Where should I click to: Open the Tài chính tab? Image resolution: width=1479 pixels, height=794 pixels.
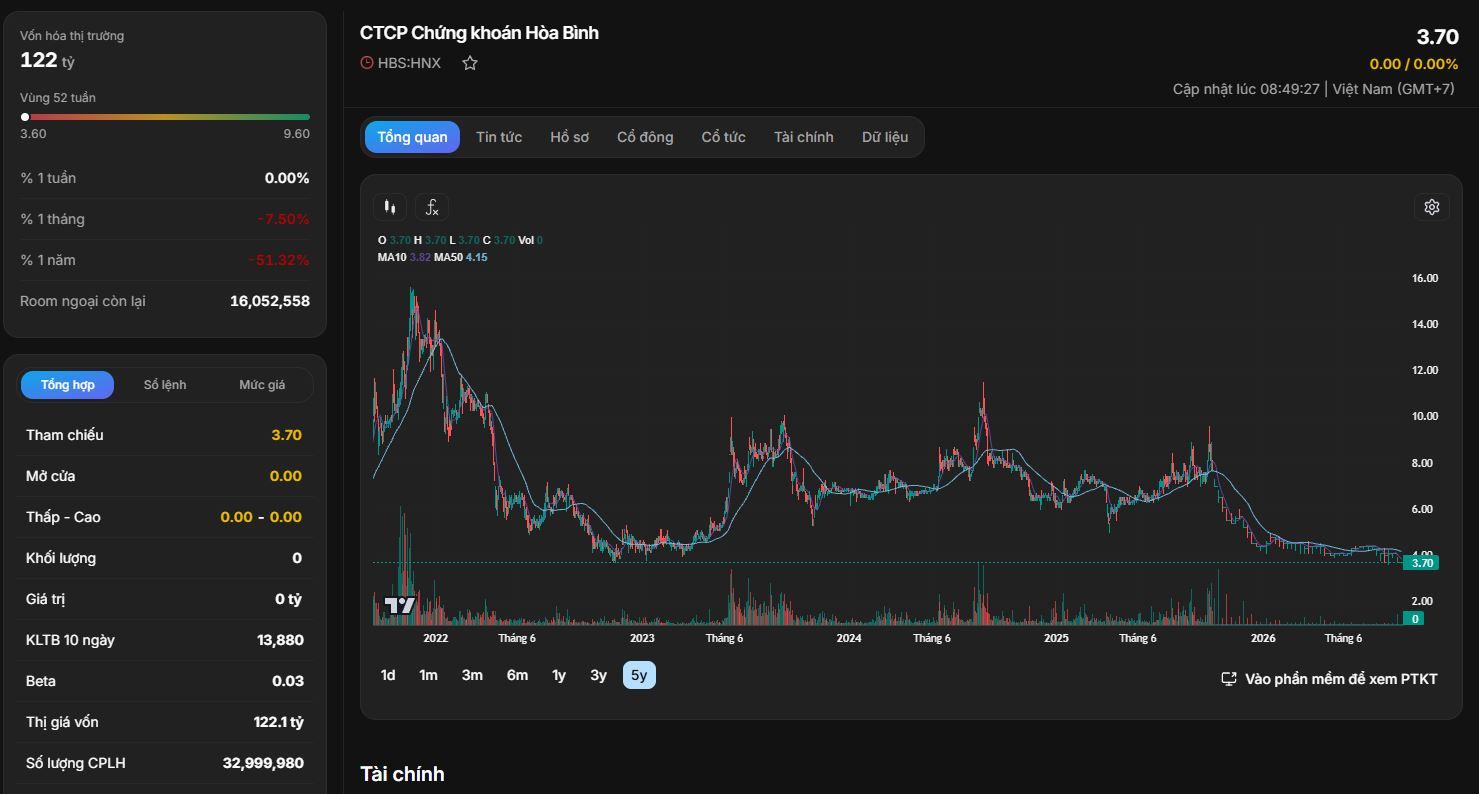click(803, 137)
